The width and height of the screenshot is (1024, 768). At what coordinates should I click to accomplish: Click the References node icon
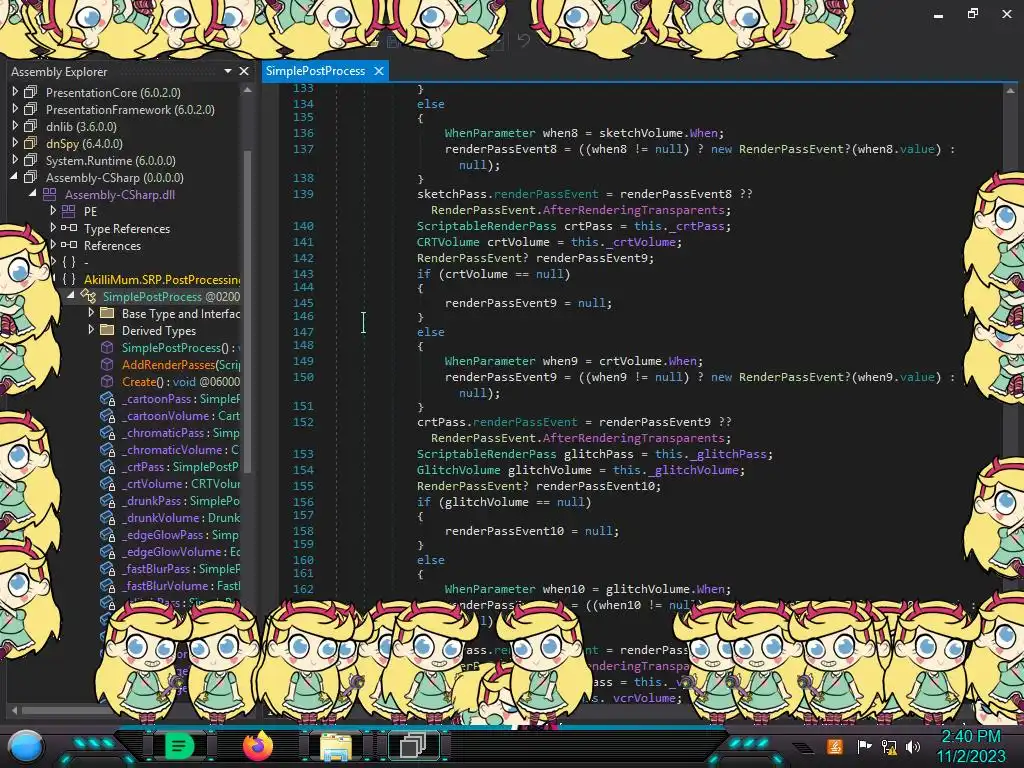pos(69,245)
